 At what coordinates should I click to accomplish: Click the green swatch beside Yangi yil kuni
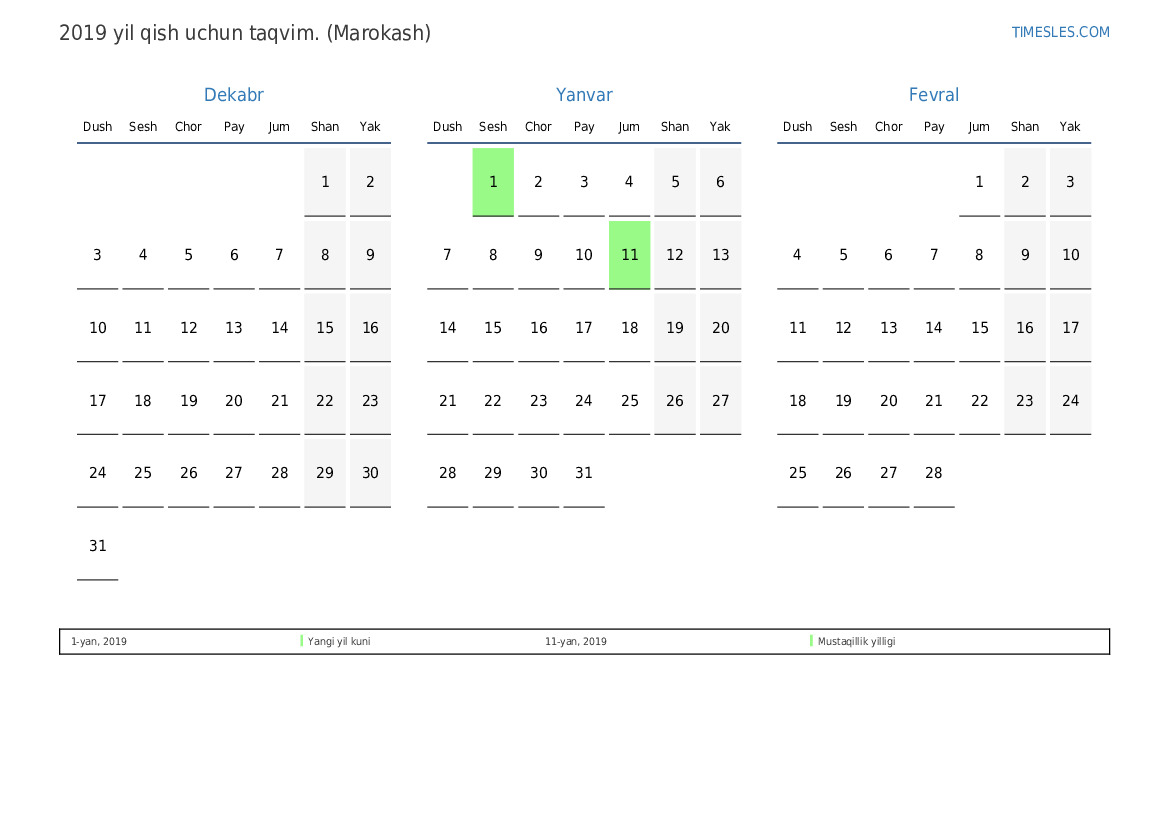pyautogui.click(x=302, y=641)
